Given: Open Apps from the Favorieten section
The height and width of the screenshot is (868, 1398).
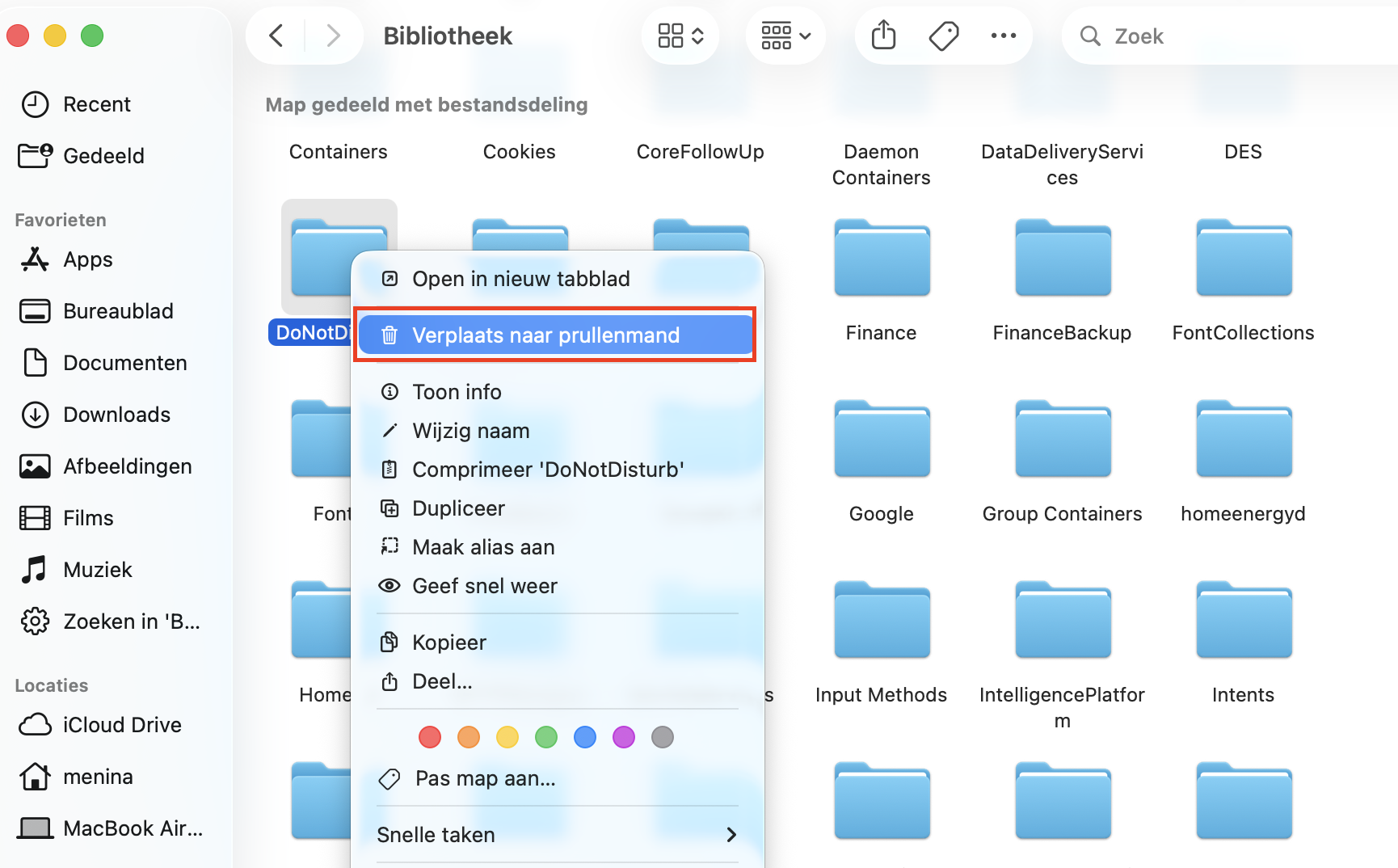Looking at the screenshot, I should point(87,259).
